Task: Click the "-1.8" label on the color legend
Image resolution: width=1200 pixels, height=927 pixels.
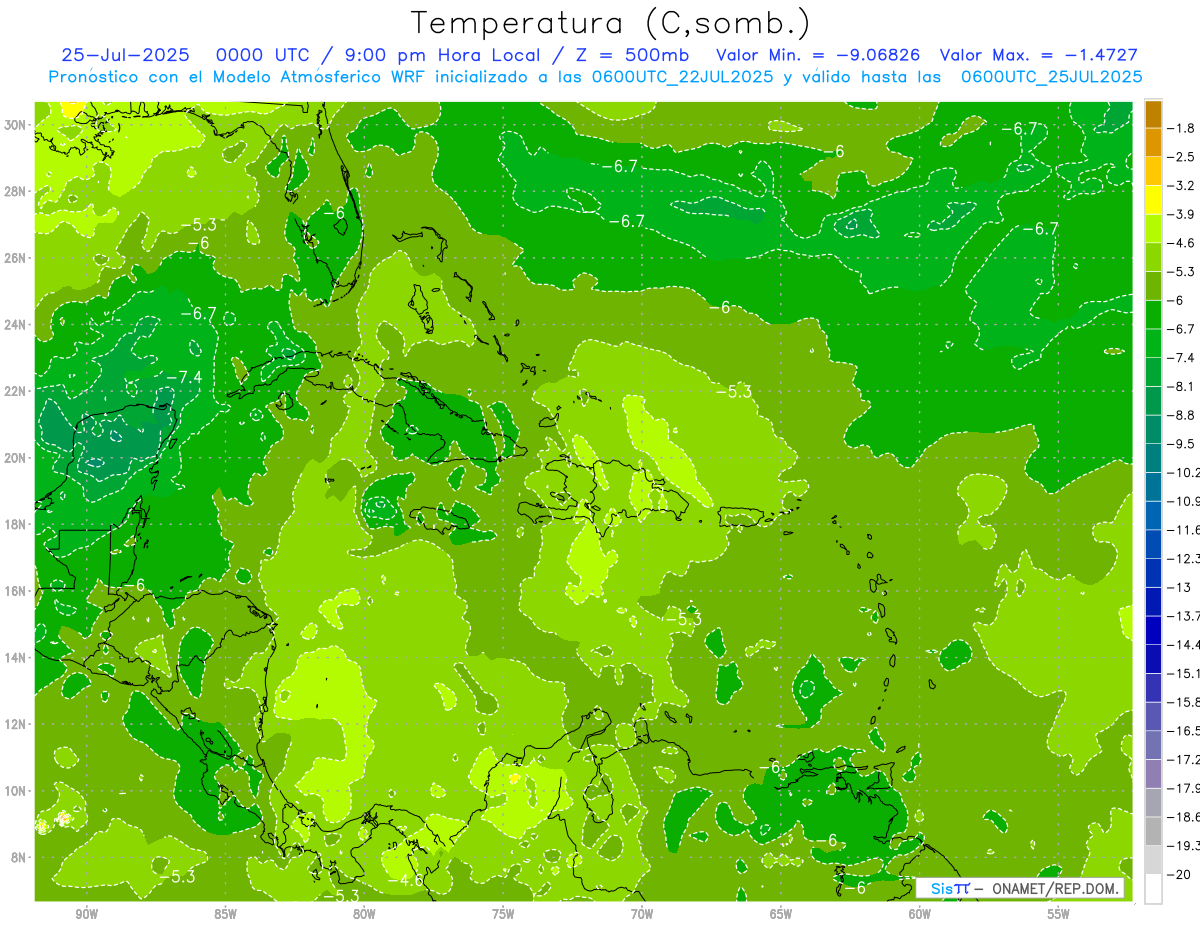Action: pyautogui.click(x=1181, y=128)
